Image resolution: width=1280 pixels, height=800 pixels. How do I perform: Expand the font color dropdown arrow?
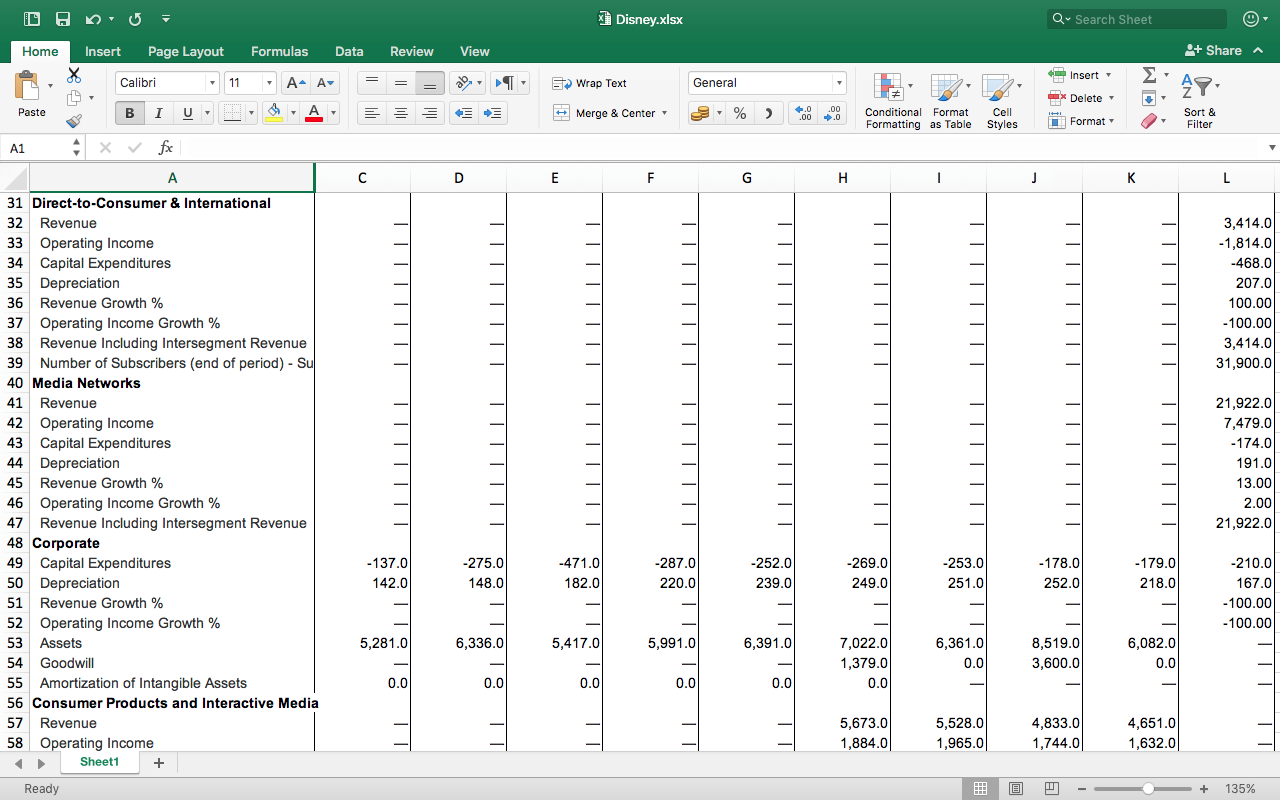coord(333,113)
